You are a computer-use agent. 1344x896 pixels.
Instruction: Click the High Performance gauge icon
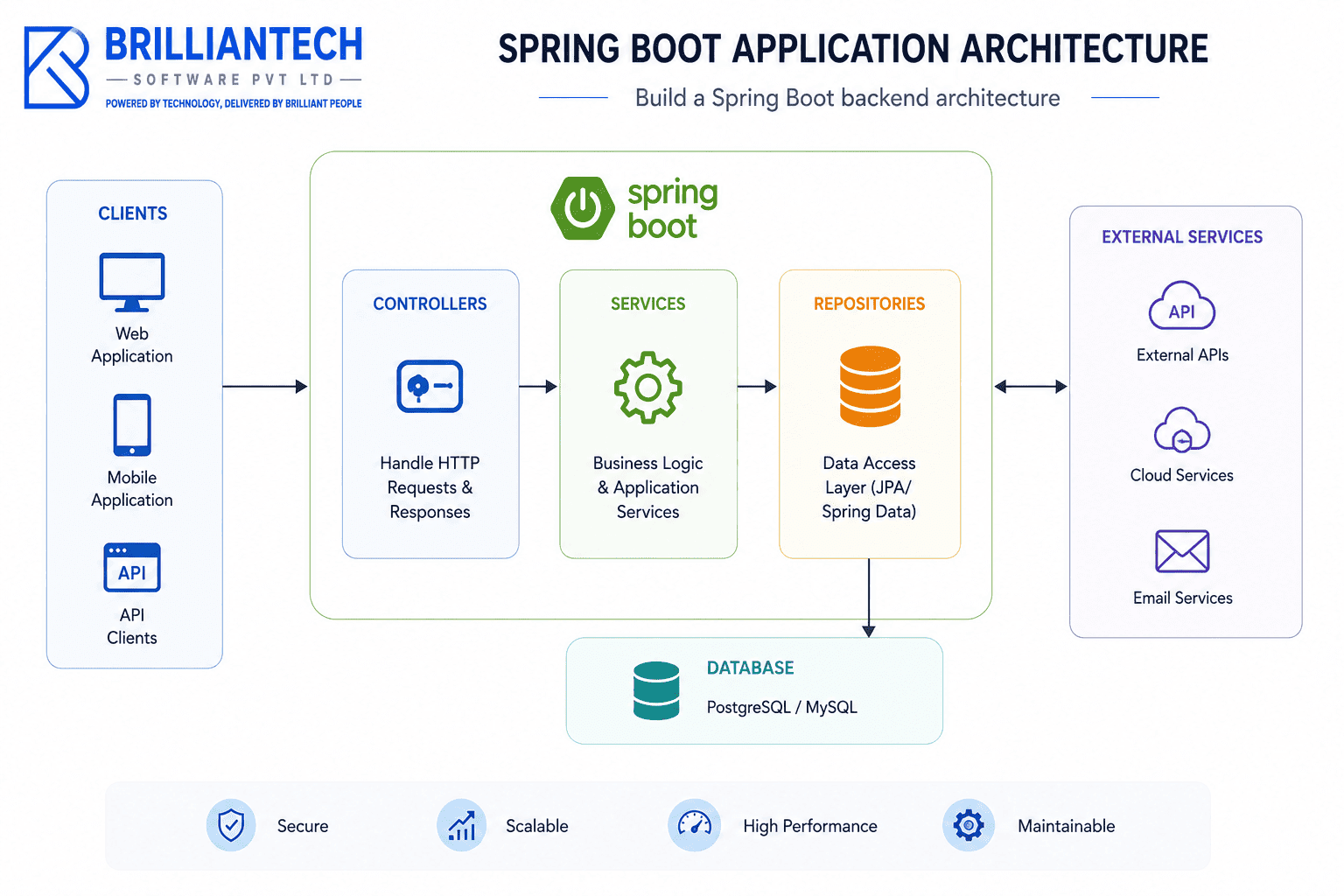(x=695, y=825)
